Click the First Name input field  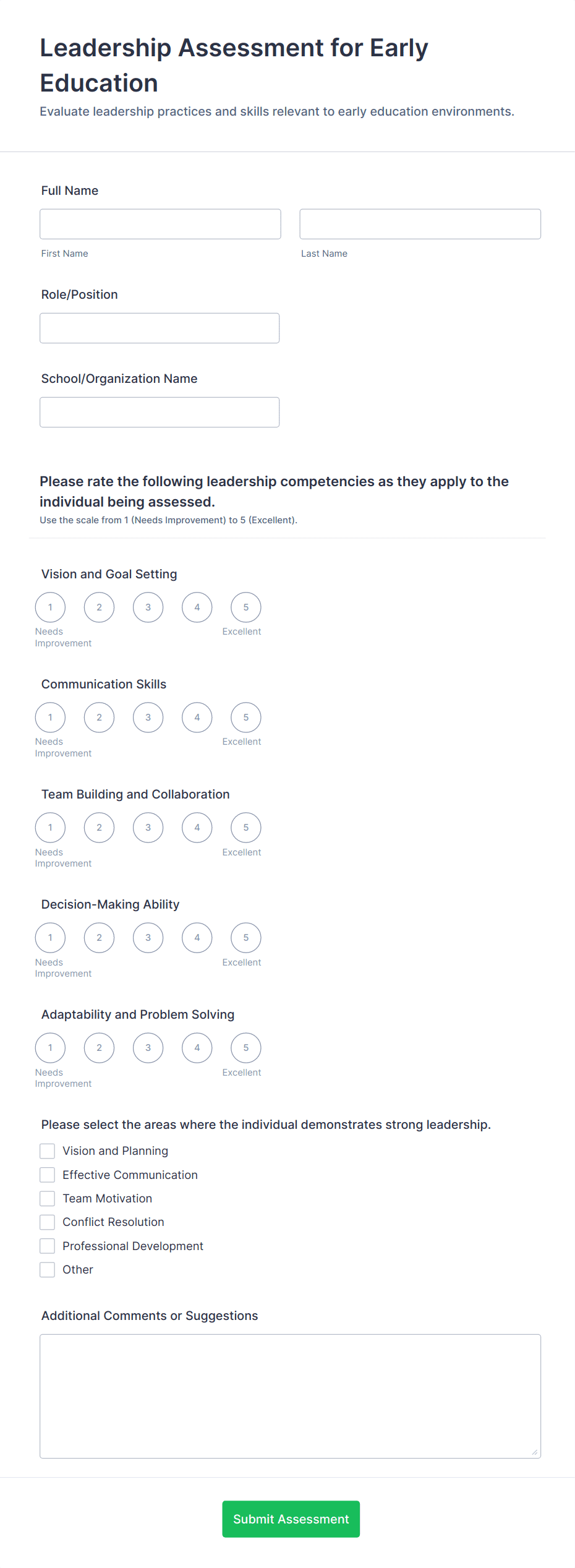(x=160, y=223)
